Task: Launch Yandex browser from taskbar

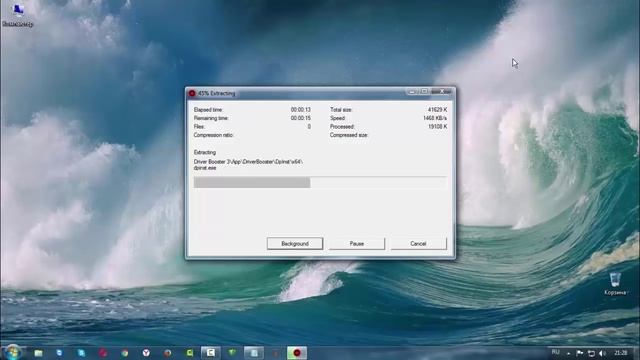Action: pyautogui.click(x=146, y=353)
